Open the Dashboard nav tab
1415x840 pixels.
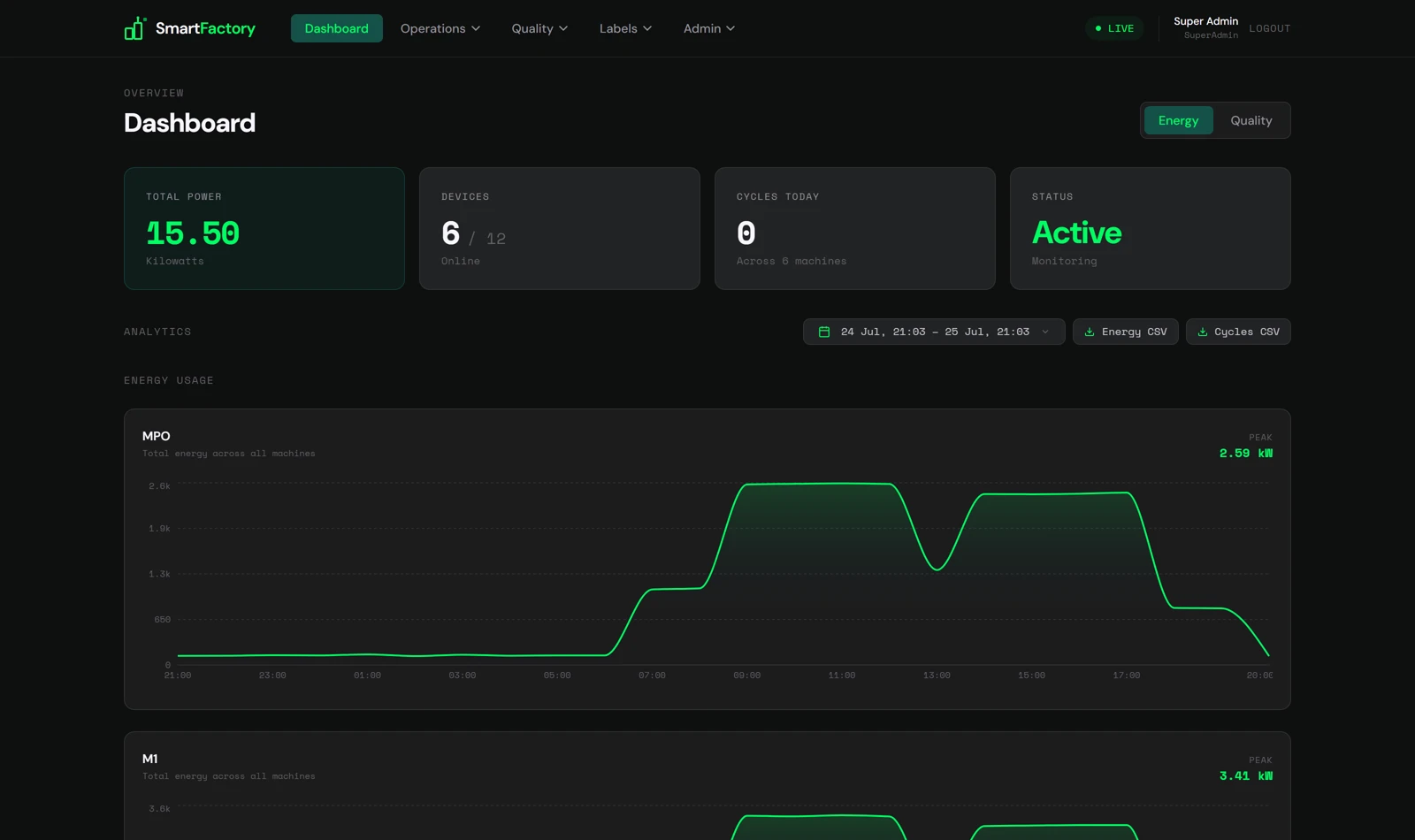pyautogui.click(x=336, y=28)
